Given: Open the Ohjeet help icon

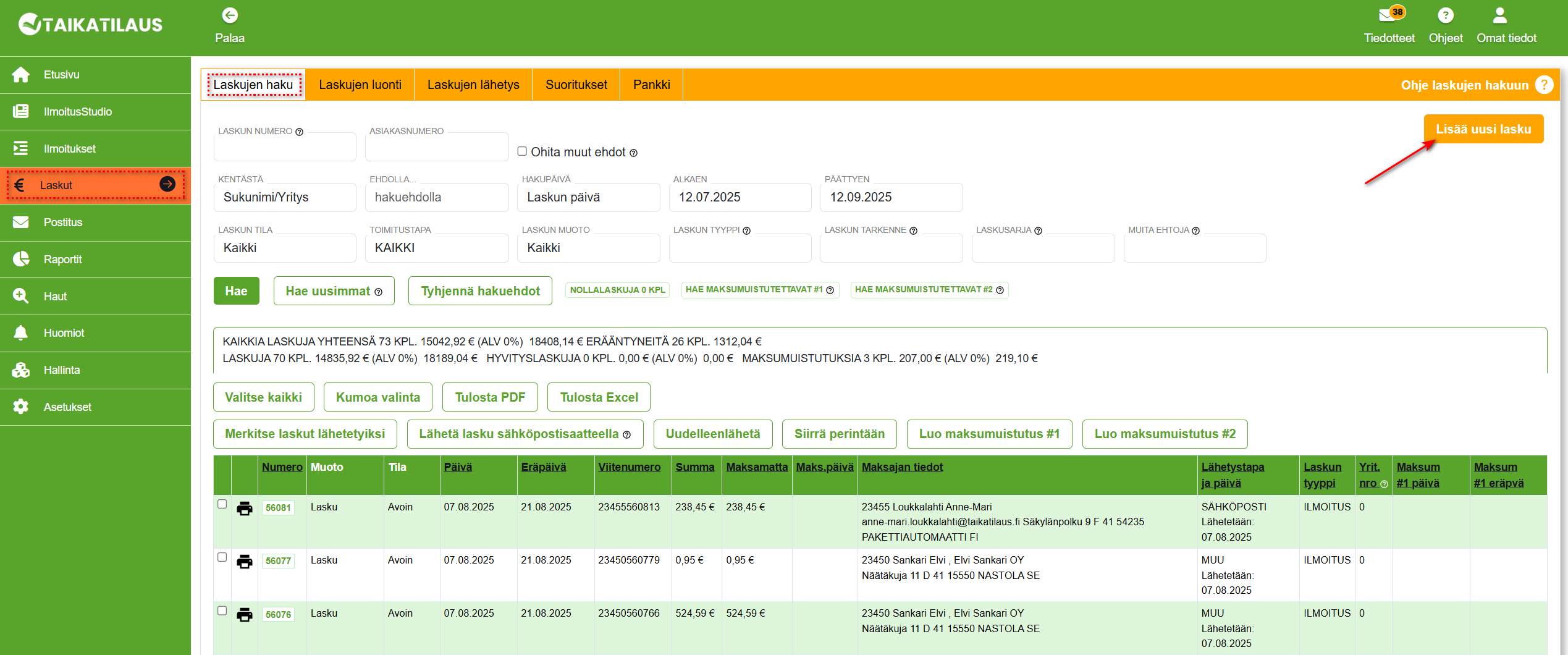Looking at the screenshot, I should tap(1445, 15).
